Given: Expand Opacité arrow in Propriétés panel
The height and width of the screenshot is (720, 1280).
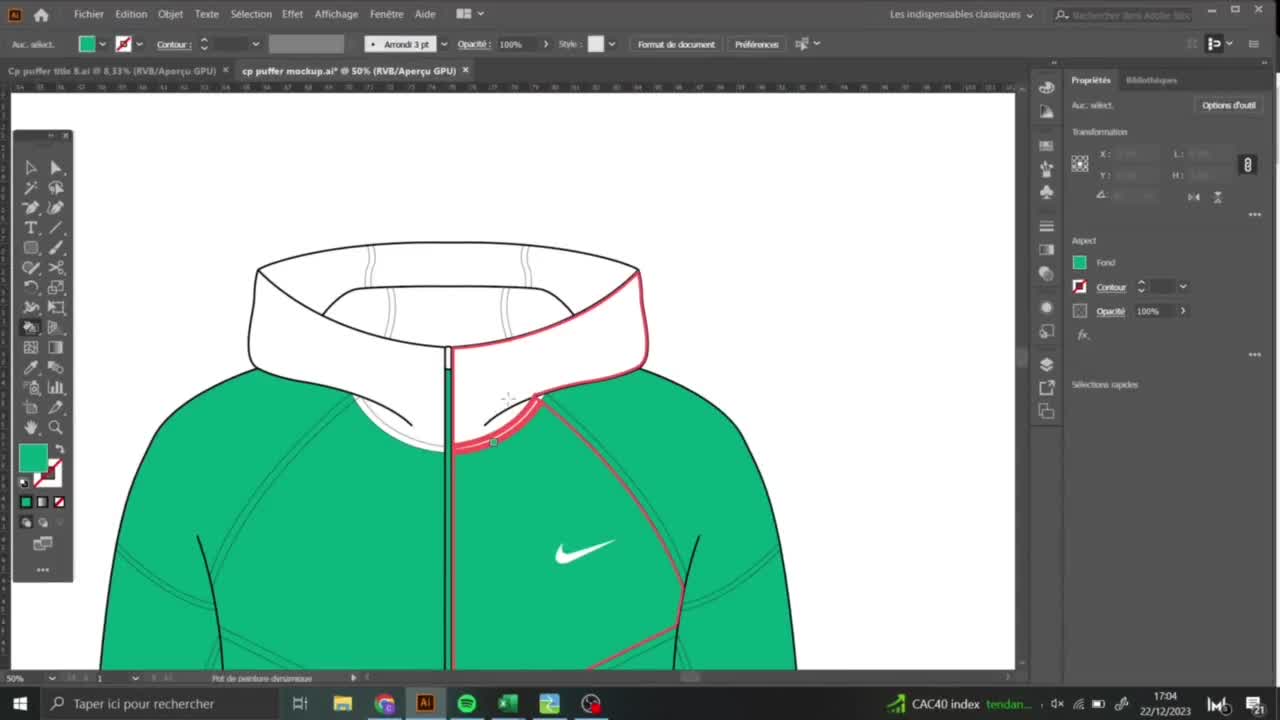Looking at the screenshot, I should (x=1183, y=311).
